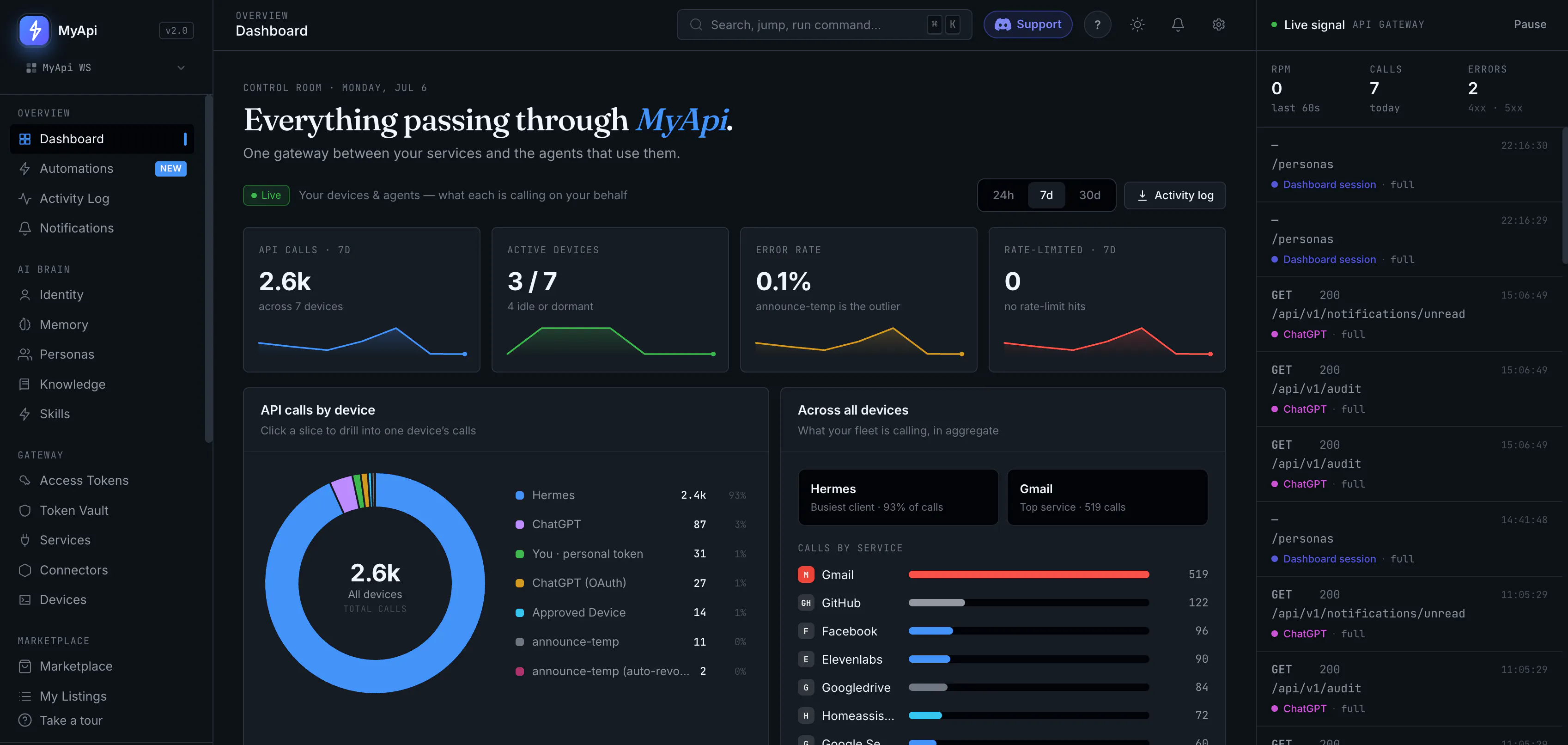The image size is (1568, 745).
Task: Click the My Listings list icon
Action: [25, 696]
